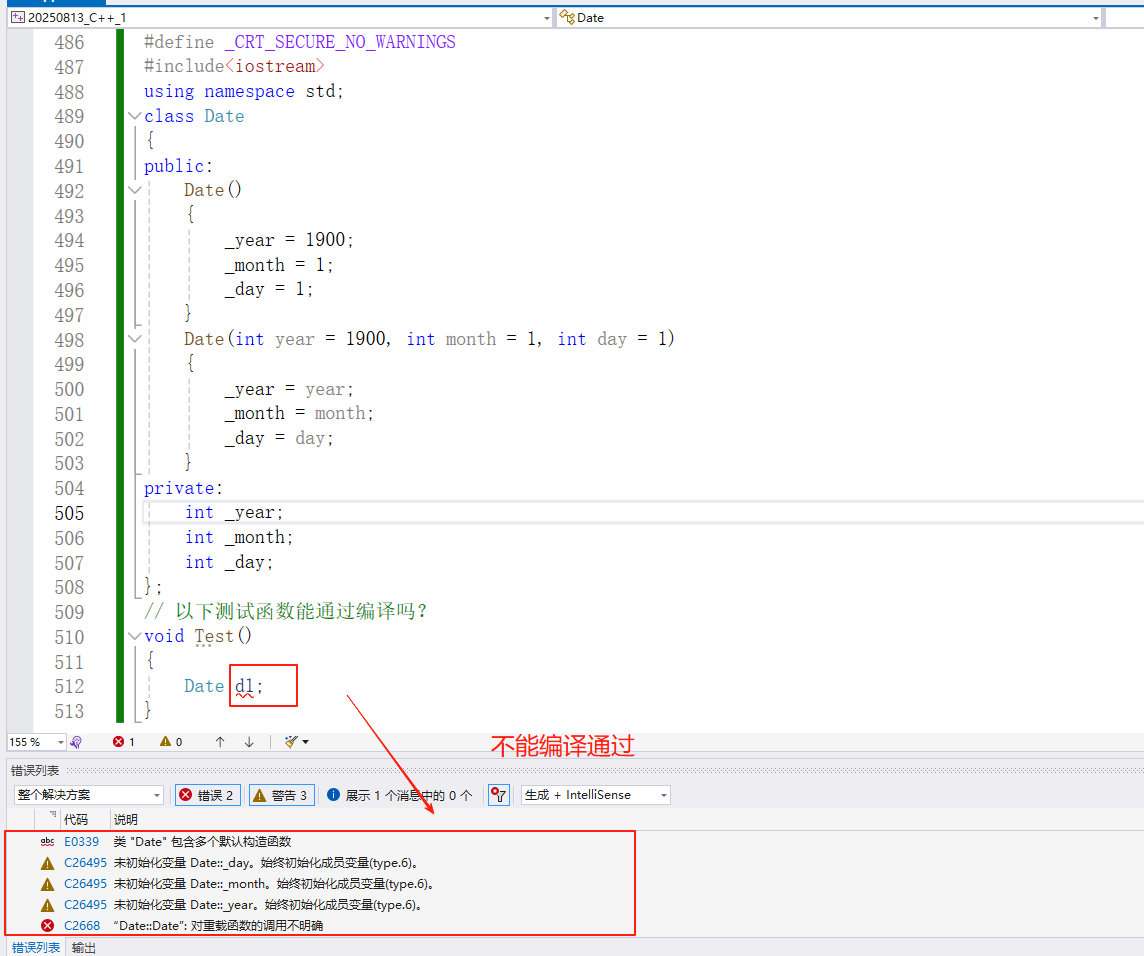Click the E0339 IntelliSense abc icon
The width and height of the screenshot is (1144, 956).
(47, 841)
